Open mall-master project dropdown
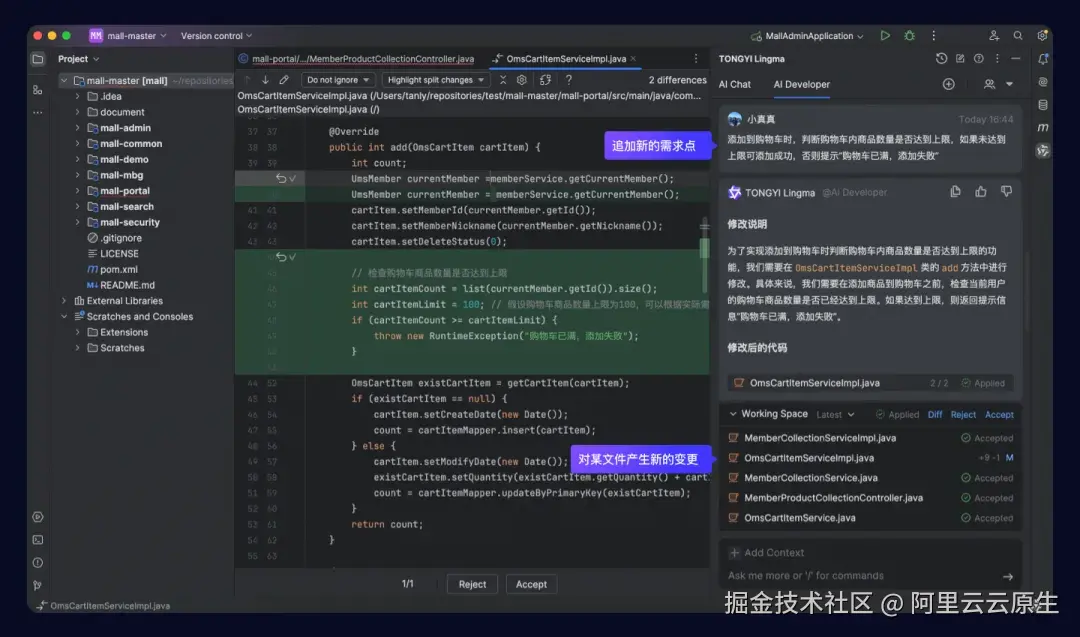This screenshot has height=637, width=1080. point(128,36)
